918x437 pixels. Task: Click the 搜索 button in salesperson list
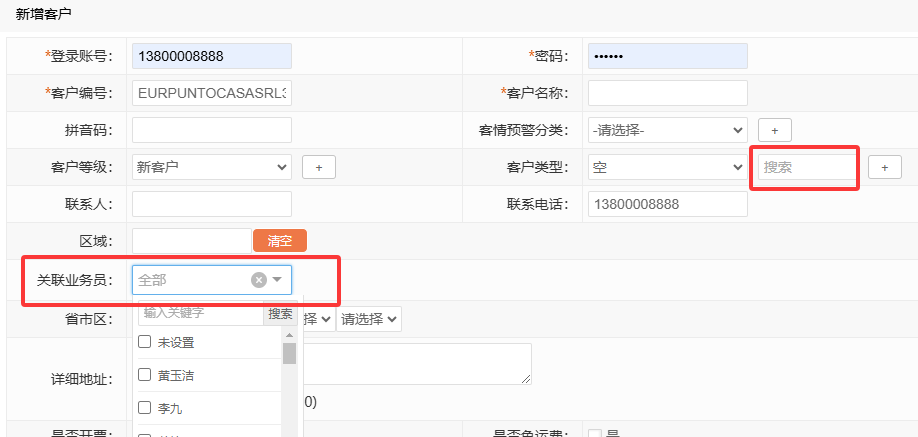click(x=280, y=313)
